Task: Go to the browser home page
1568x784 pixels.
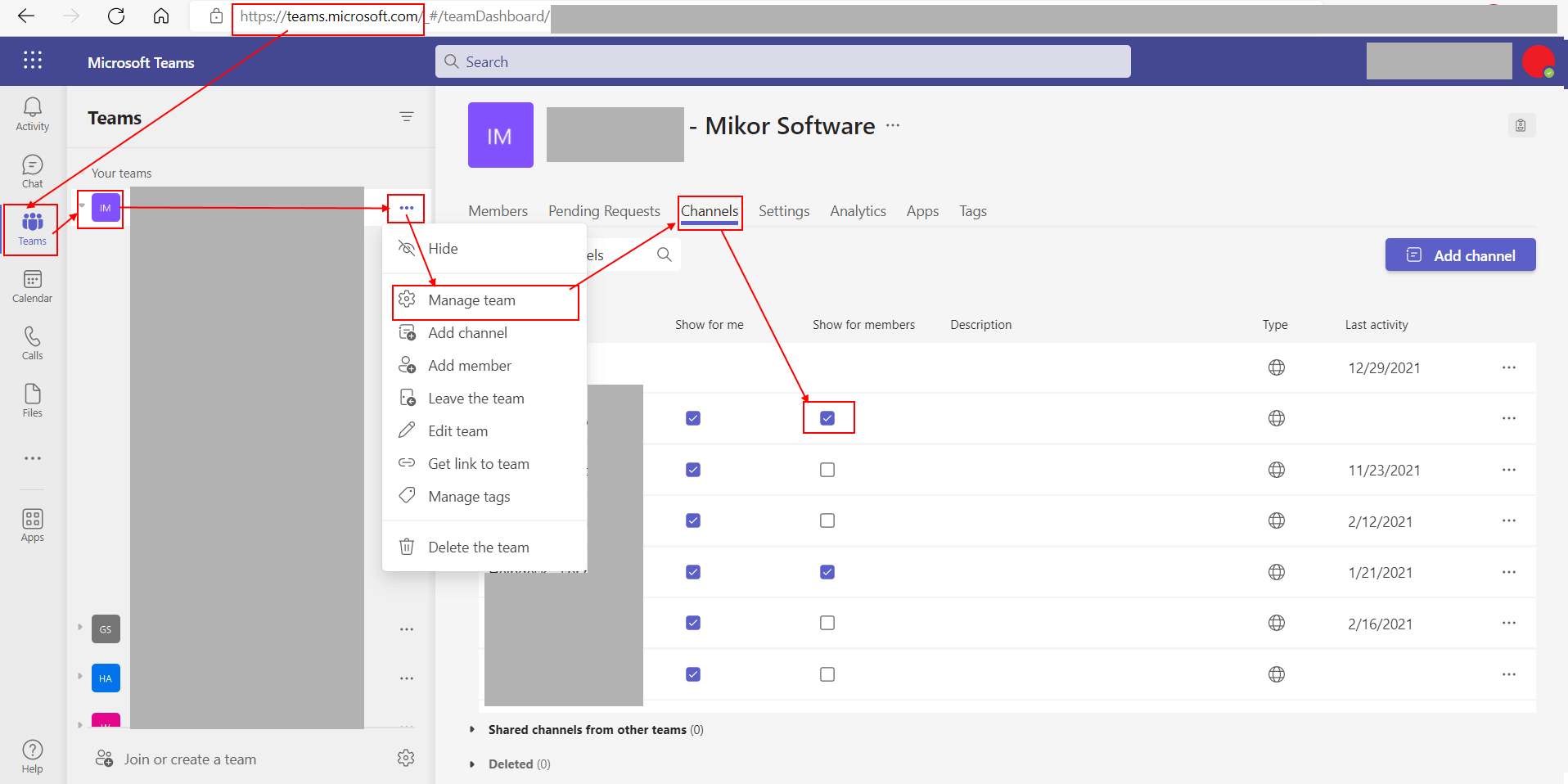Action: pos(161,16)
